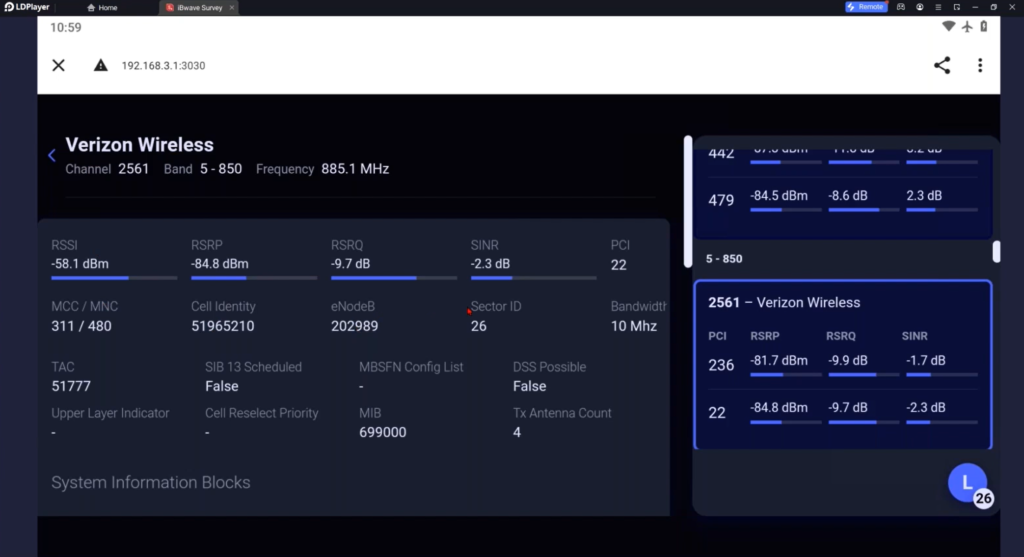This screenshot has height=557, width=1024.
Task: Select the PCI 22 row in channel list
Action: (842, 412)
